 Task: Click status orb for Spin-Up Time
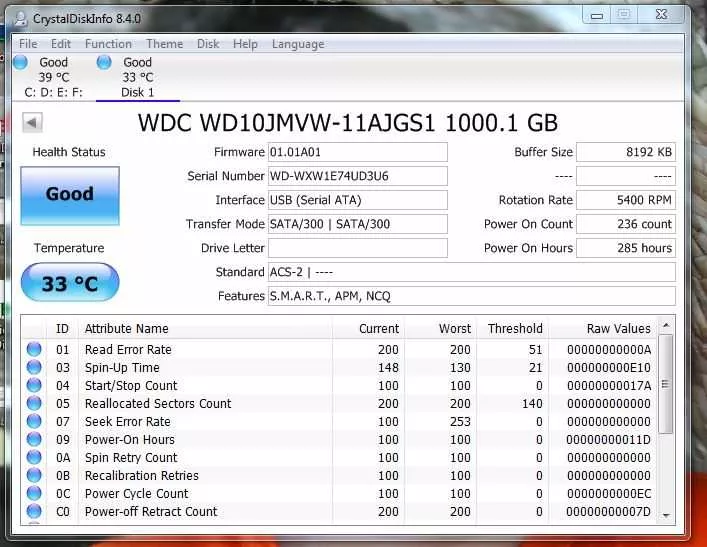pyautogui.click(x=34, y=367)
